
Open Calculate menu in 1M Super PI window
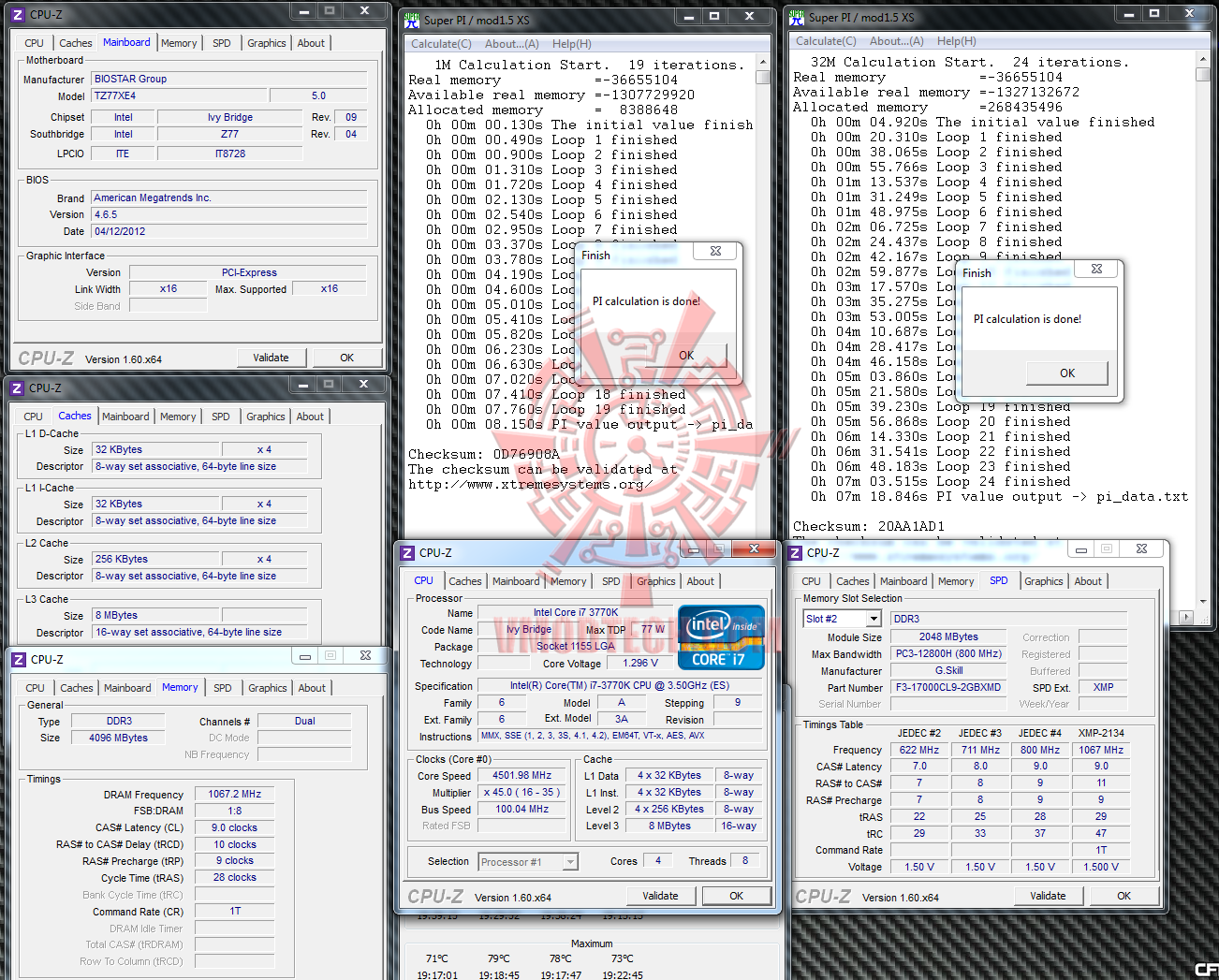click(x=441, y=44)
